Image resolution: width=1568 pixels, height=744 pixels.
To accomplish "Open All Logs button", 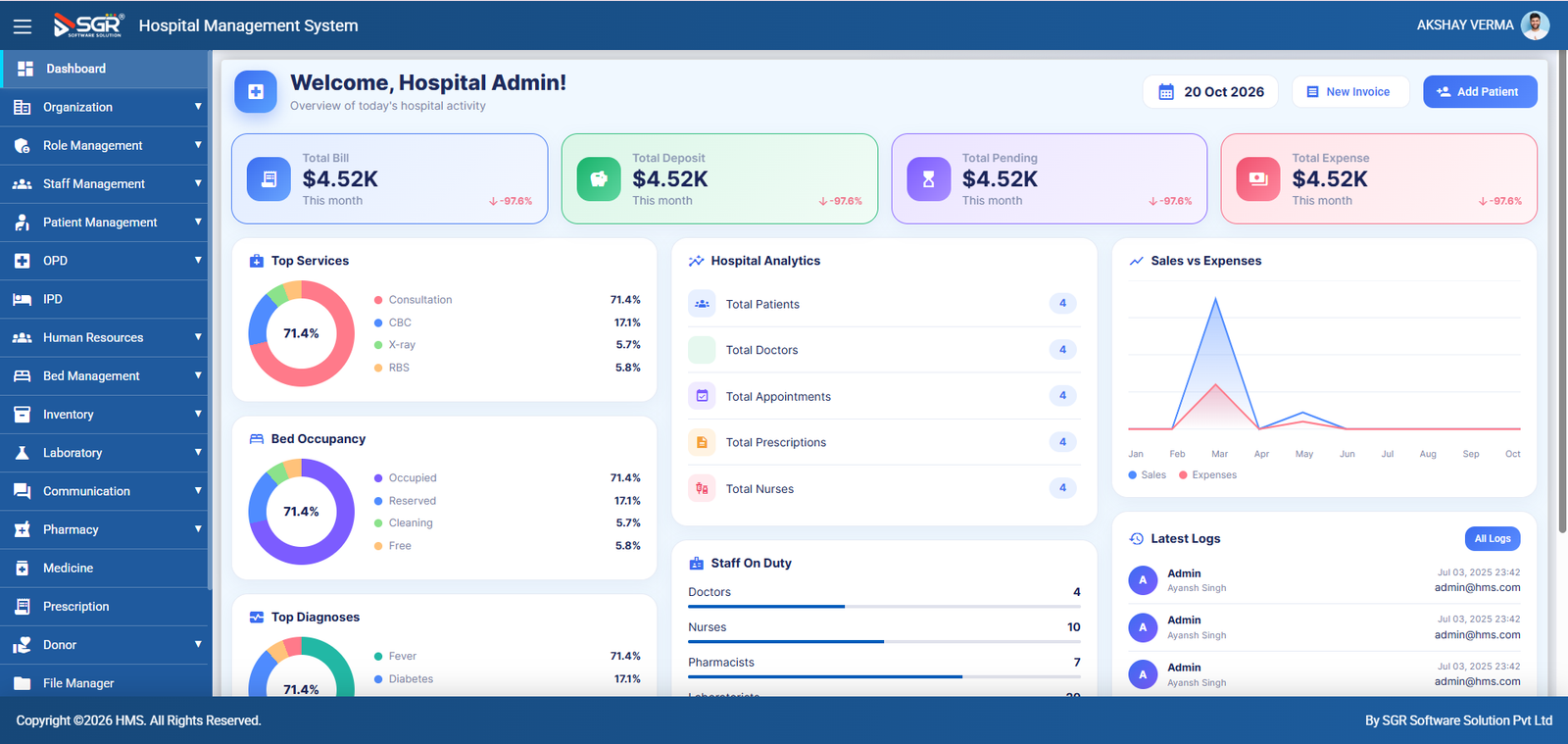I will click(x=1493, y=538).
